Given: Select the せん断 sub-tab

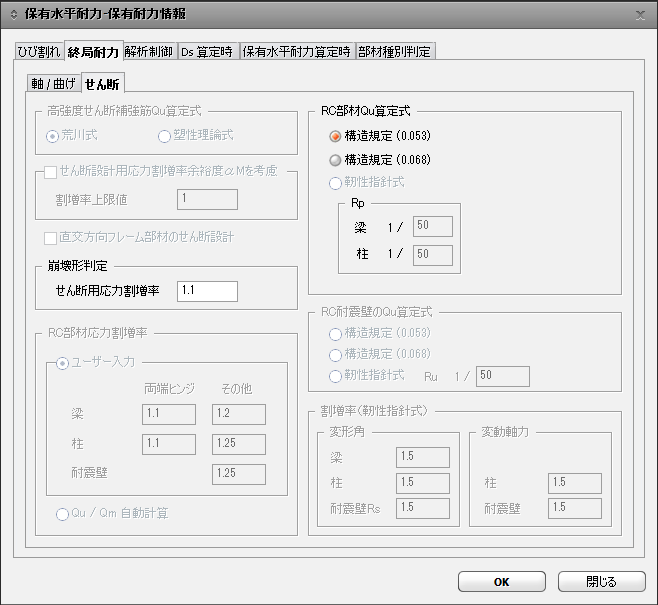Looking at the screenshot, I should pos(102,83).
